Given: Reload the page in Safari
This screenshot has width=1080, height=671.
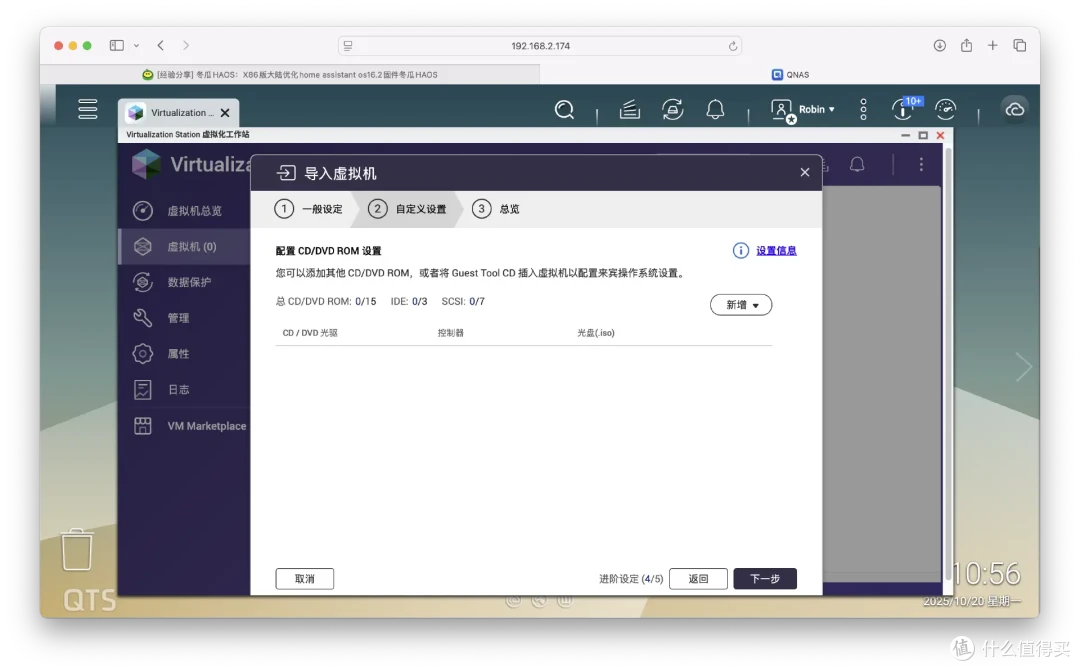Looking at the screenshot, I should 733,46.
